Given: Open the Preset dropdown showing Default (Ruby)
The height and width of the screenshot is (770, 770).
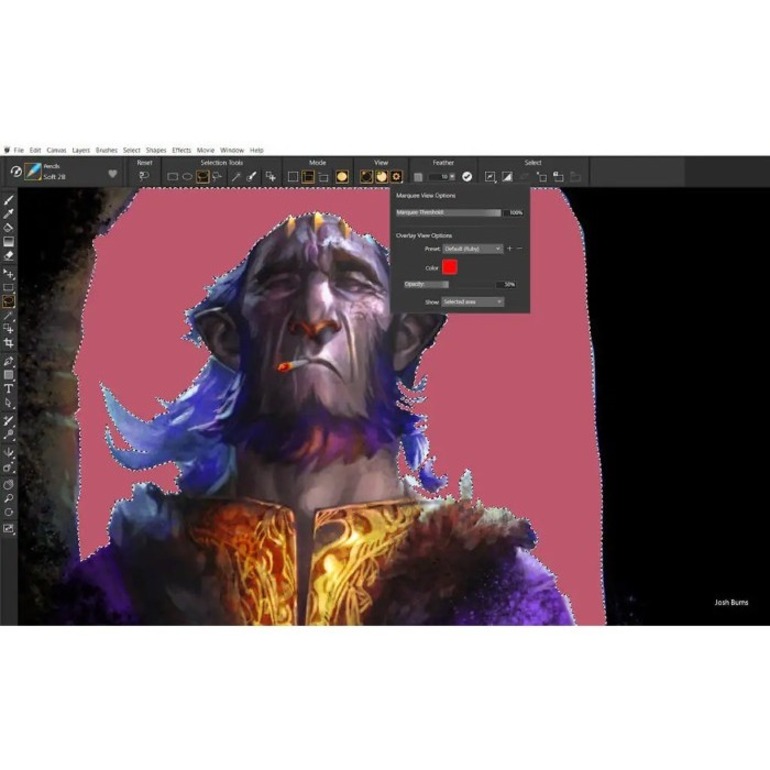Looking at the screenshot, I should click(472, 248).
